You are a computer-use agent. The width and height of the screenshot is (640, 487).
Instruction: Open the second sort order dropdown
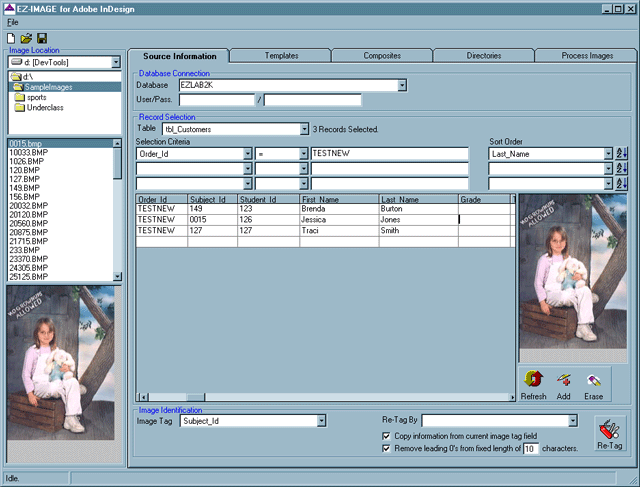pos(608,169)
